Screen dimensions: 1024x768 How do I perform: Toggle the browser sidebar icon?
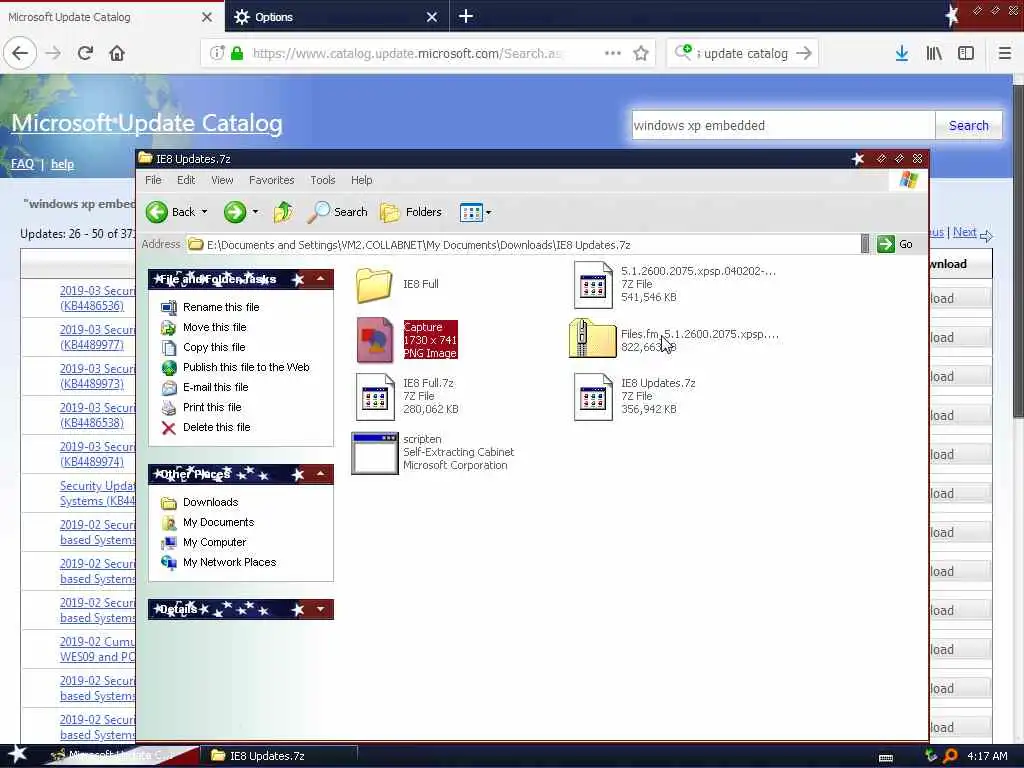tap(966, 53)
